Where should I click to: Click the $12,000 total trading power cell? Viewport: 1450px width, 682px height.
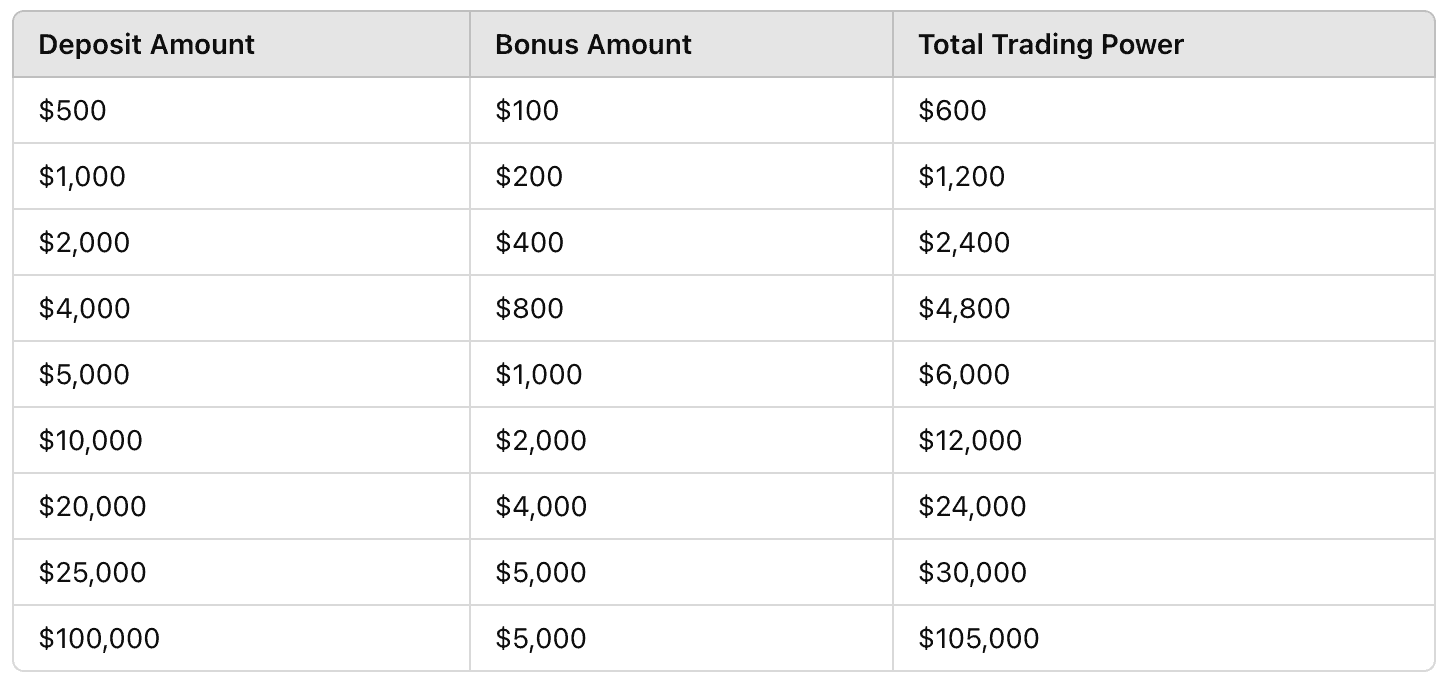[x=970, y=440]
